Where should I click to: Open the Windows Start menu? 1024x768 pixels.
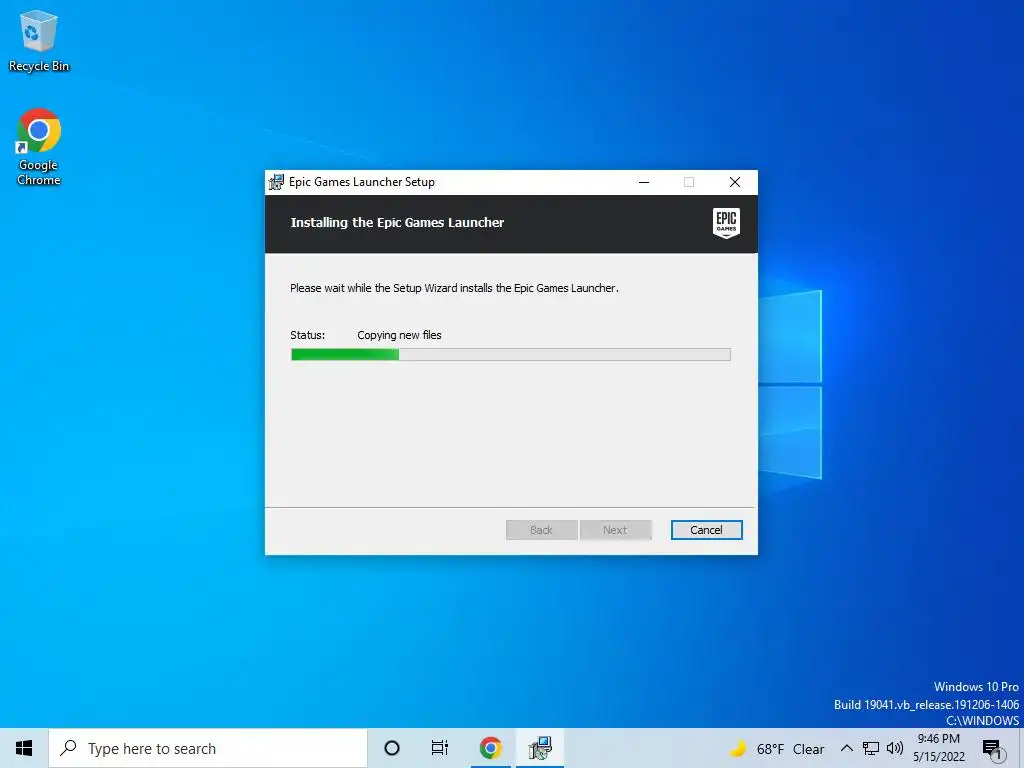pyautogui.click(x=24, y=748)
